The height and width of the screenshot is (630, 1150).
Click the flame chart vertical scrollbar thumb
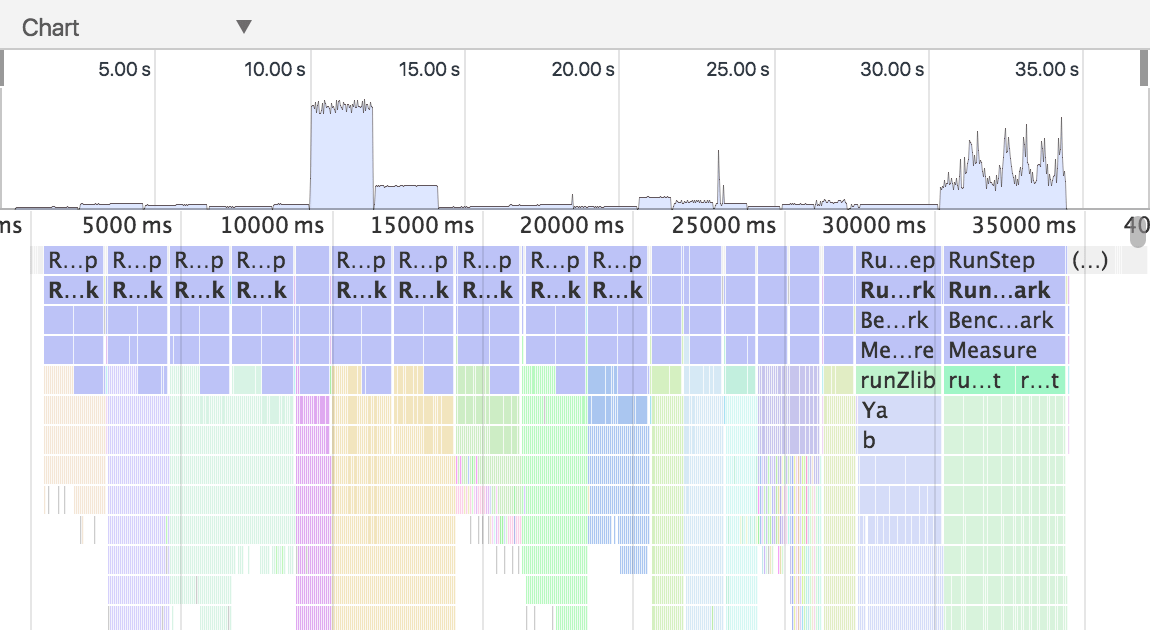(1138, 232)
